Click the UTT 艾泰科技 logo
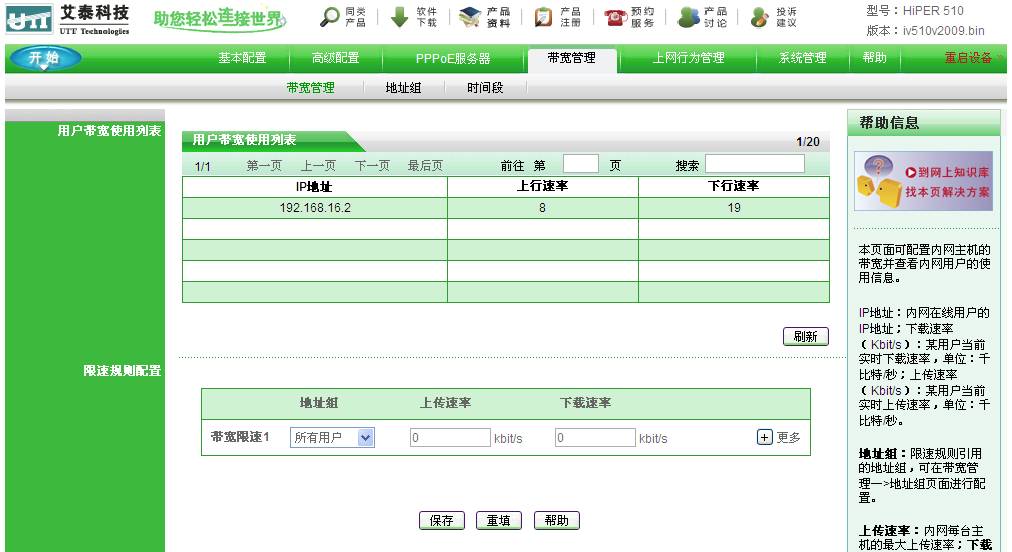Viewport: 1012px width, 552px height. [69, 18]
